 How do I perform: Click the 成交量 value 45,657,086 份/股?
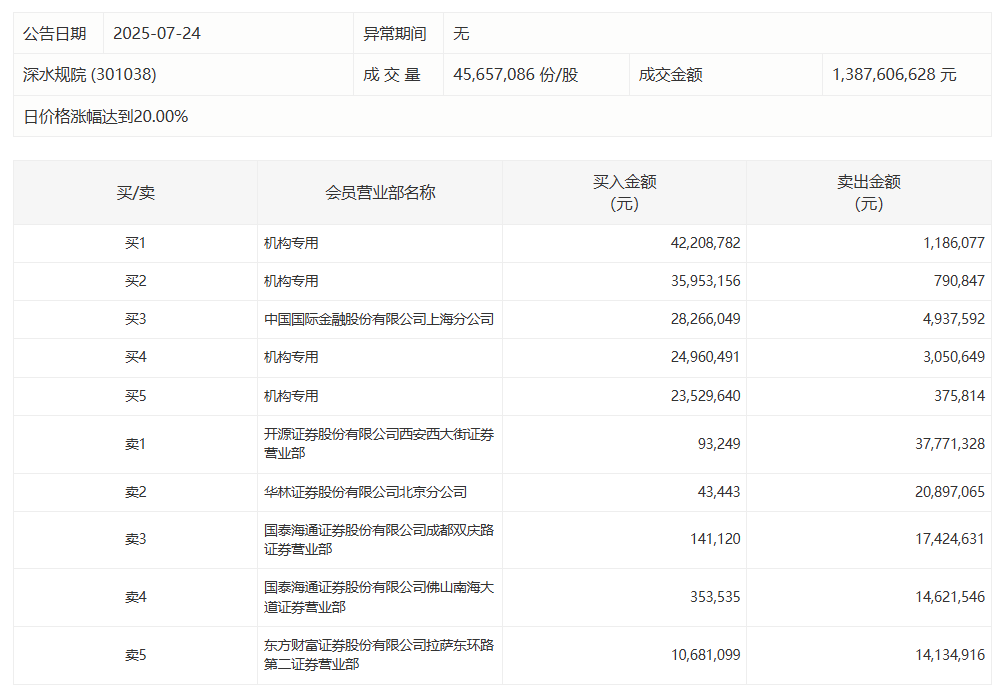tap(515, 75)
